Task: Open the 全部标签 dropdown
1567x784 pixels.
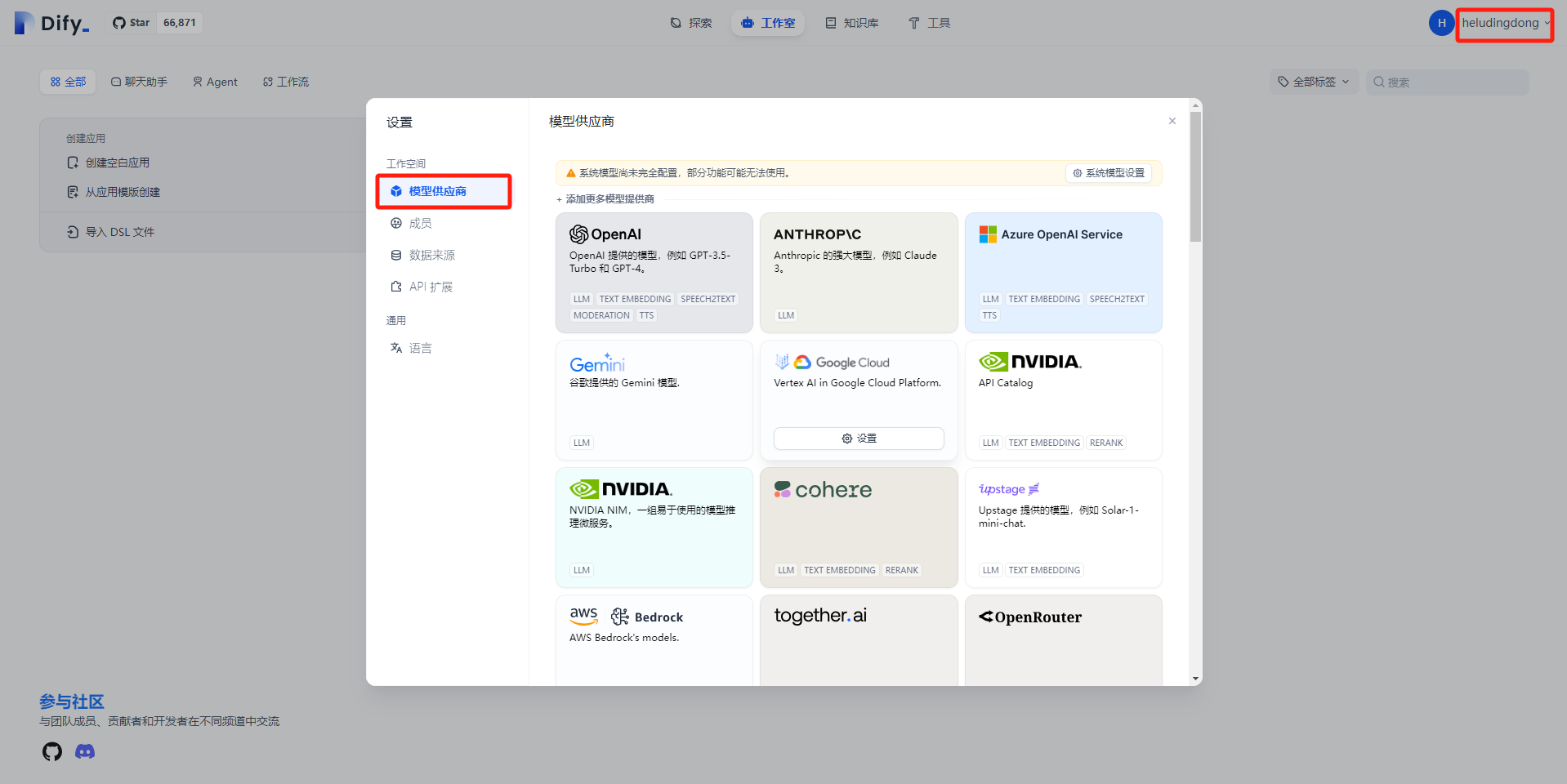Action: pyautogui.click(x=1314, y=82)
